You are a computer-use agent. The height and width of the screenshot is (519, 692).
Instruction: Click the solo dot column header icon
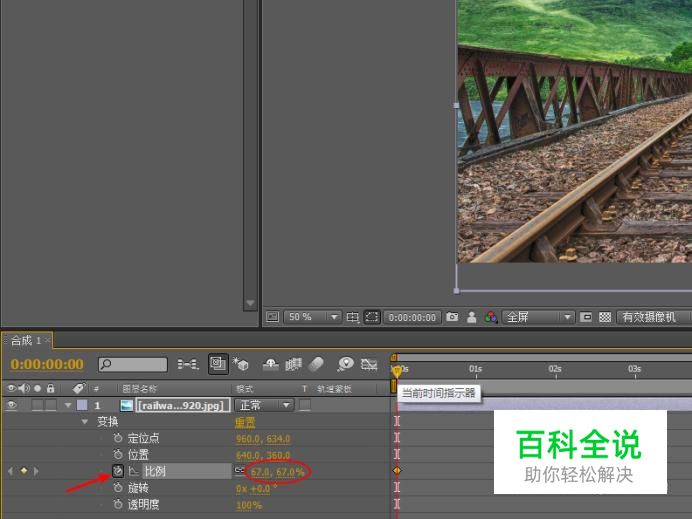click(x=38, y=388)
